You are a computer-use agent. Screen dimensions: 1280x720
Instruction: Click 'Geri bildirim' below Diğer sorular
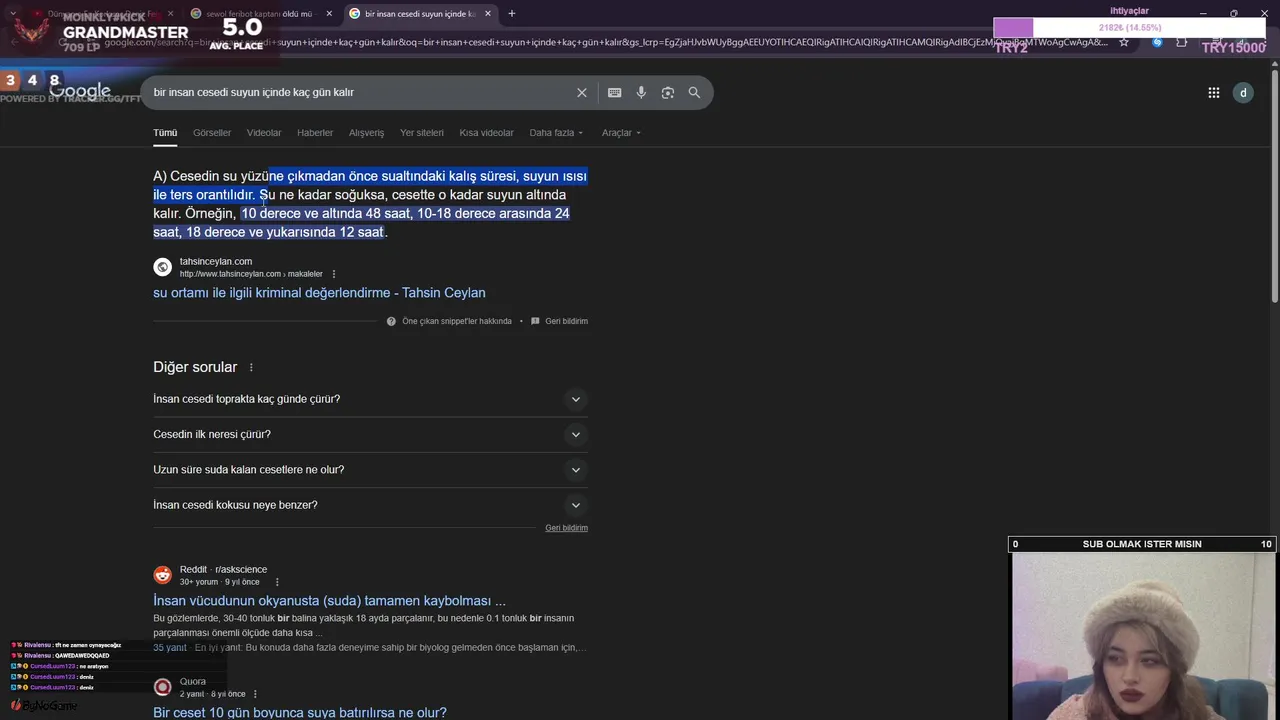(566, 528)
